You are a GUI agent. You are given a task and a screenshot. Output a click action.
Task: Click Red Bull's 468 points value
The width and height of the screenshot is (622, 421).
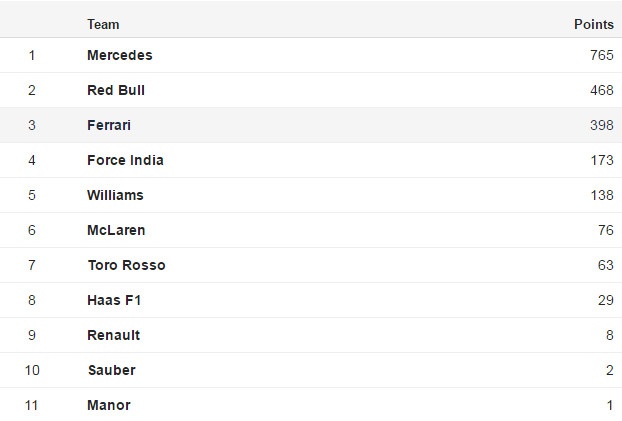coord(601,90)
